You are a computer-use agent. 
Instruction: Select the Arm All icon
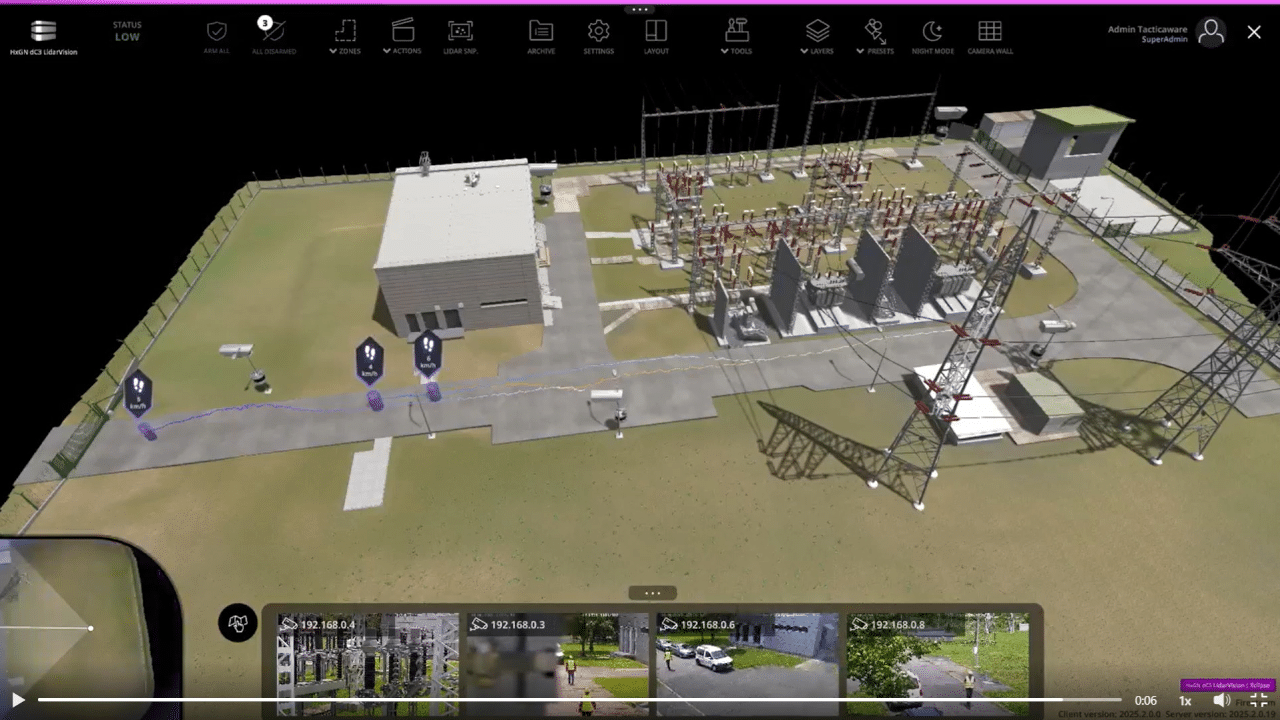(216, 33)
